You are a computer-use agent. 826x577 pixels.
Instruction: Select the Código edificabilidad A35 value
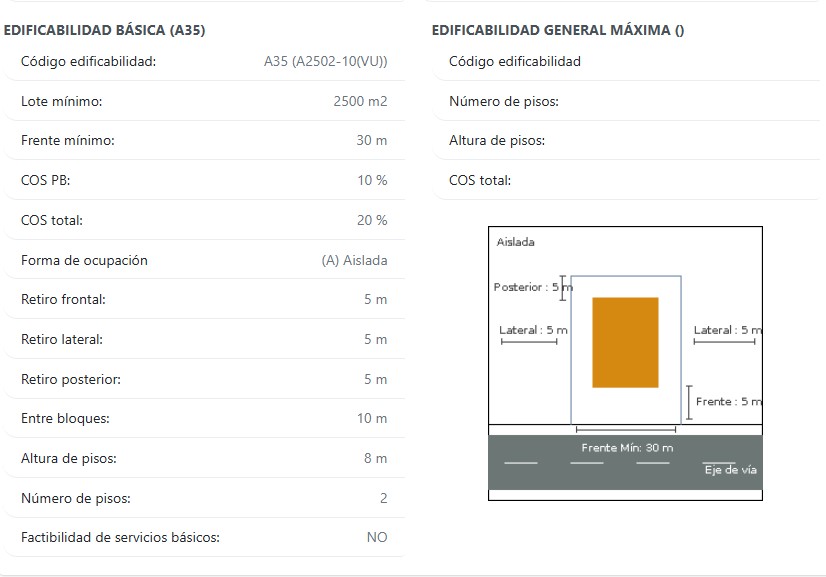(x=326, y=61)
